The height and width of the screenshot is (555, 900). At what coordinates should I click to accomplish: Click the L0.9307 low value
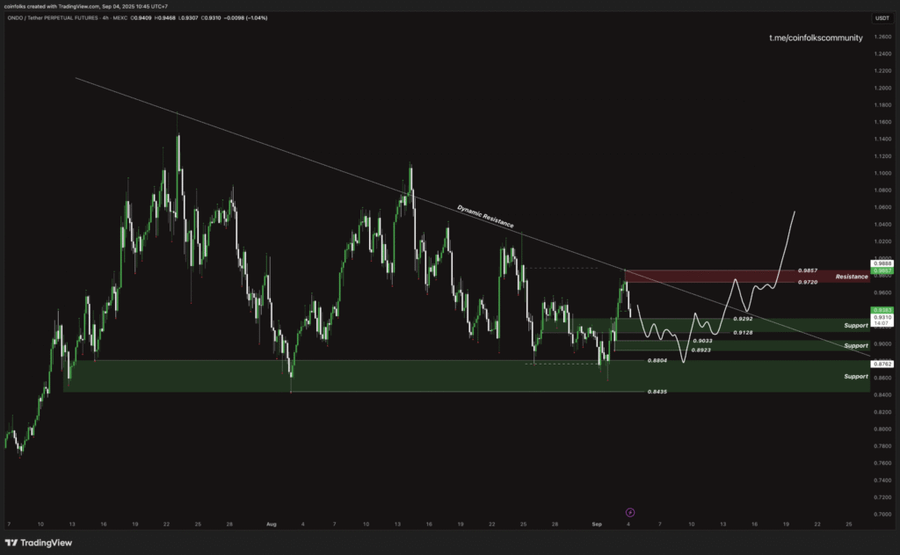coord(188,18)
